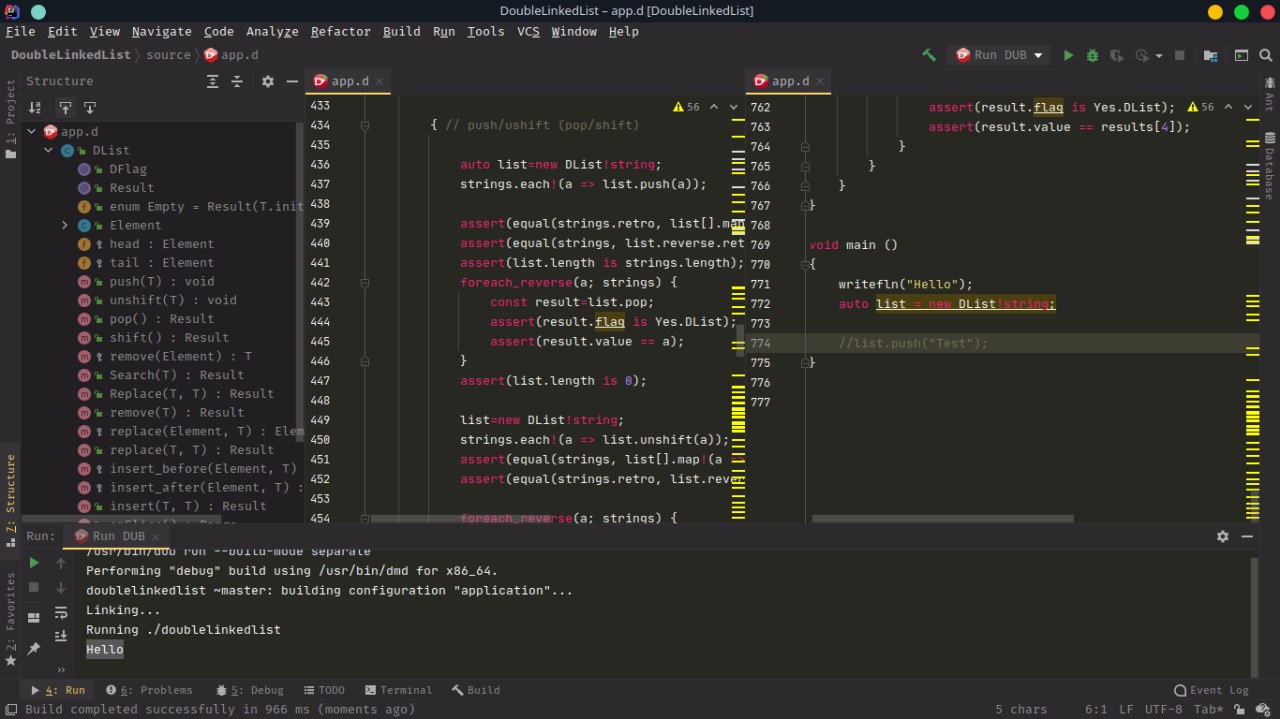The height and width of the screenshot is (719, 1280).
Task: Click the Search Everywhere magnifier icon
Action: tap(1264, 56)
